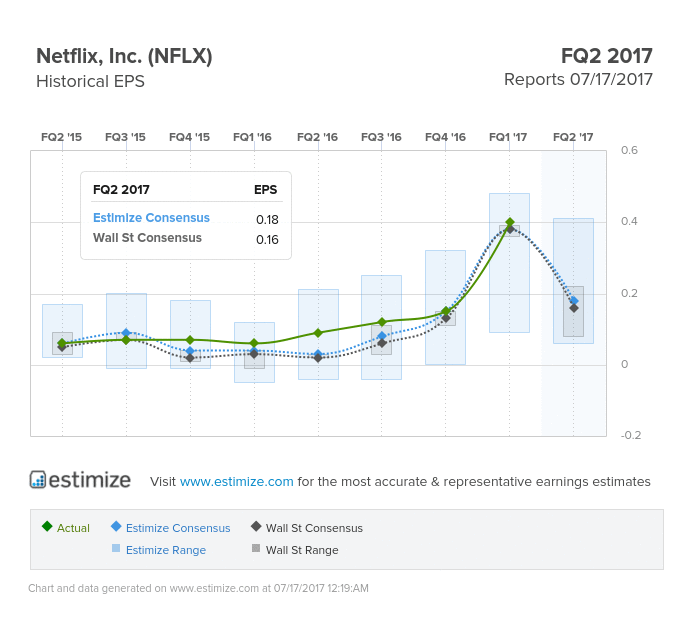Click the blue Estimize Consensus legend diamond
Screen dimensions: 685x620
116,526
